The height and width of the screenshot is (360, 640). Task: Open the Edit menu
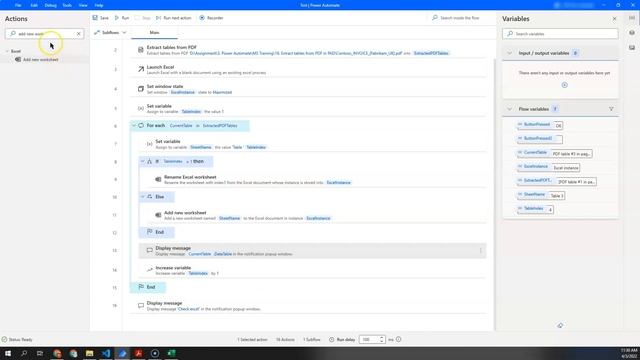[x=34, y=5]
